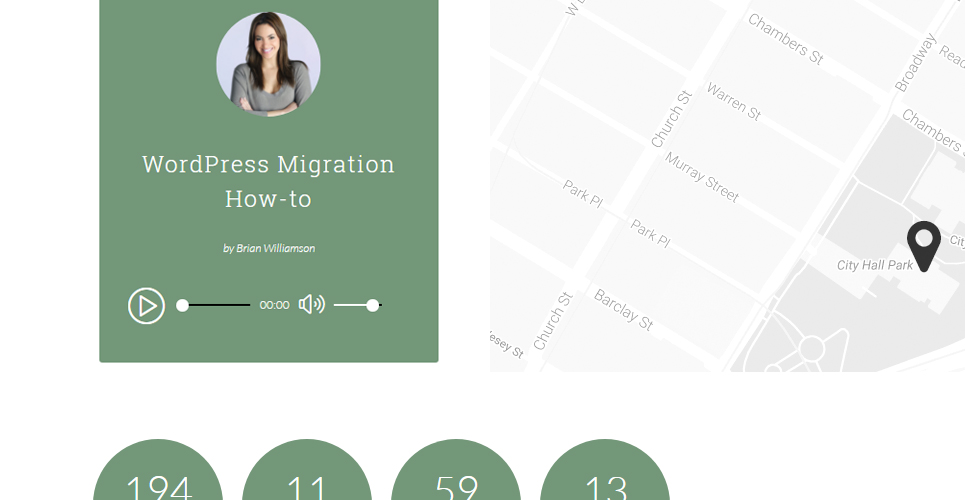Click the 11 counter circle
965x500 pixels.
(307, 470)
